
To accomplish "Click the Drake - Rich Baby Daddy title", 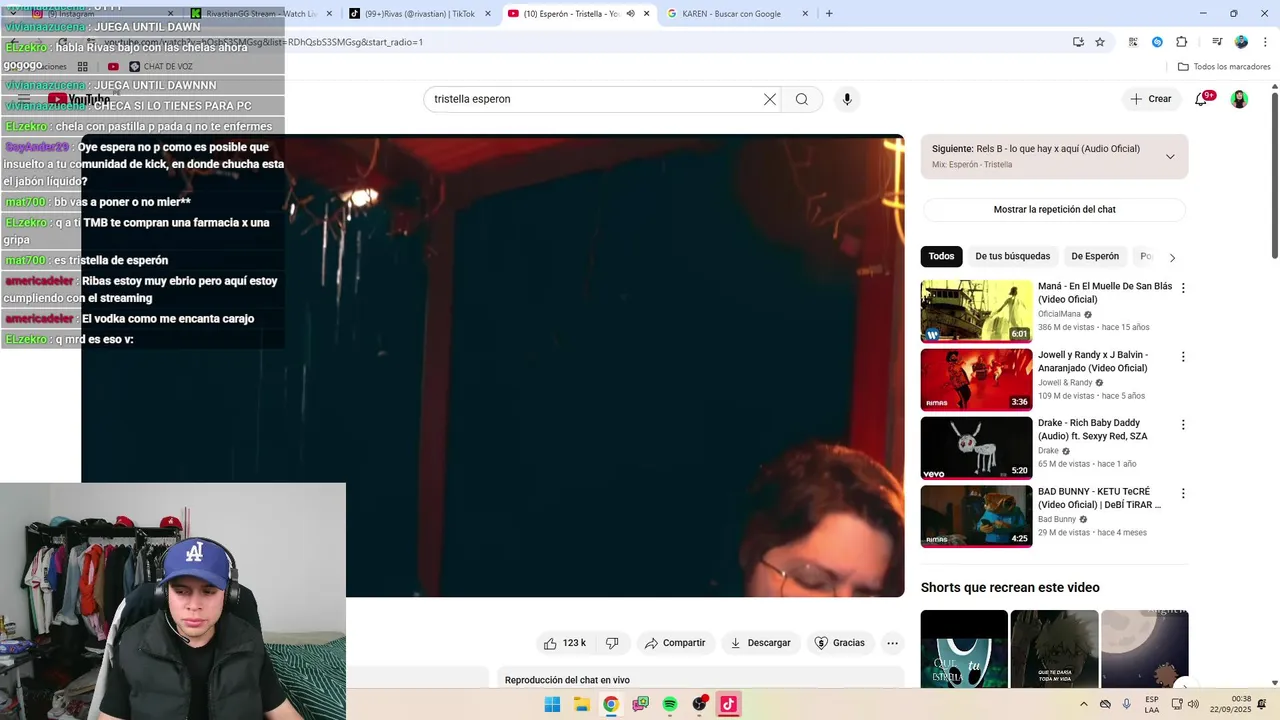I will [x=1093, y=430].
